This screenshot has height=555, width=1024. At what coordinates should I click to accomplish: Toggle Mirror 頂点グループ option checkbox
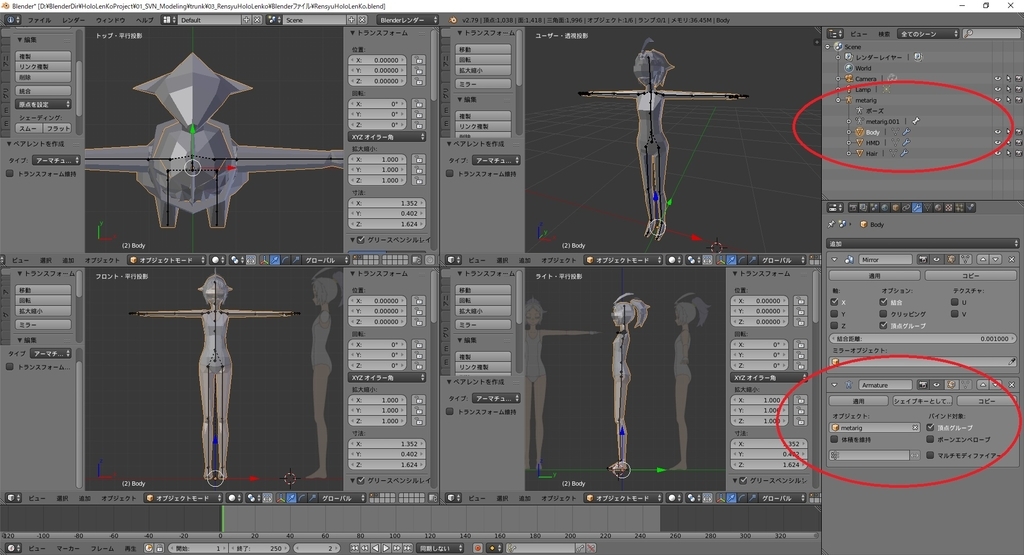point(883,325)
